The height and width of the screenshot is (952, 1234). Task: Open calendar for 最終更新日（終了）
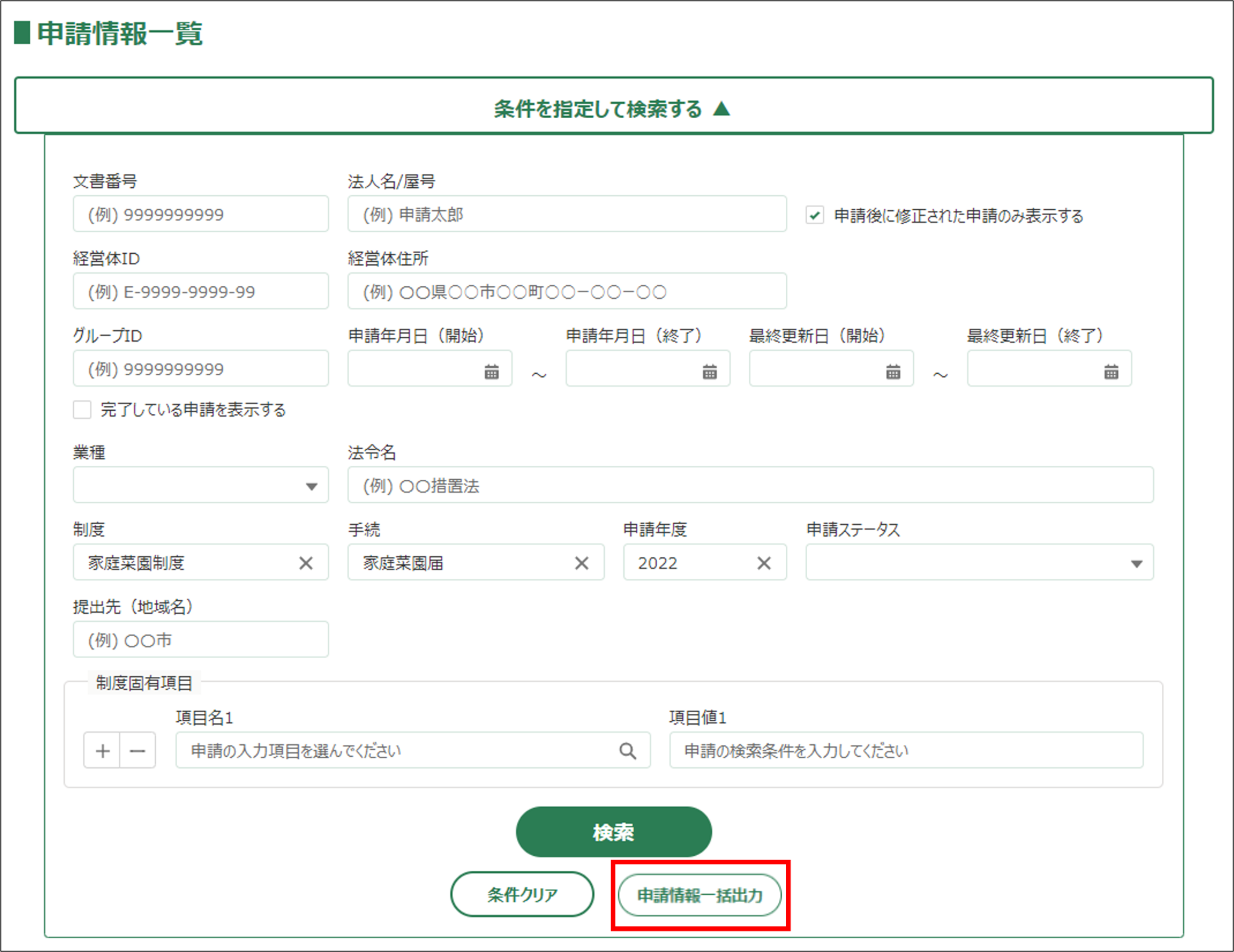point(1111,372)
